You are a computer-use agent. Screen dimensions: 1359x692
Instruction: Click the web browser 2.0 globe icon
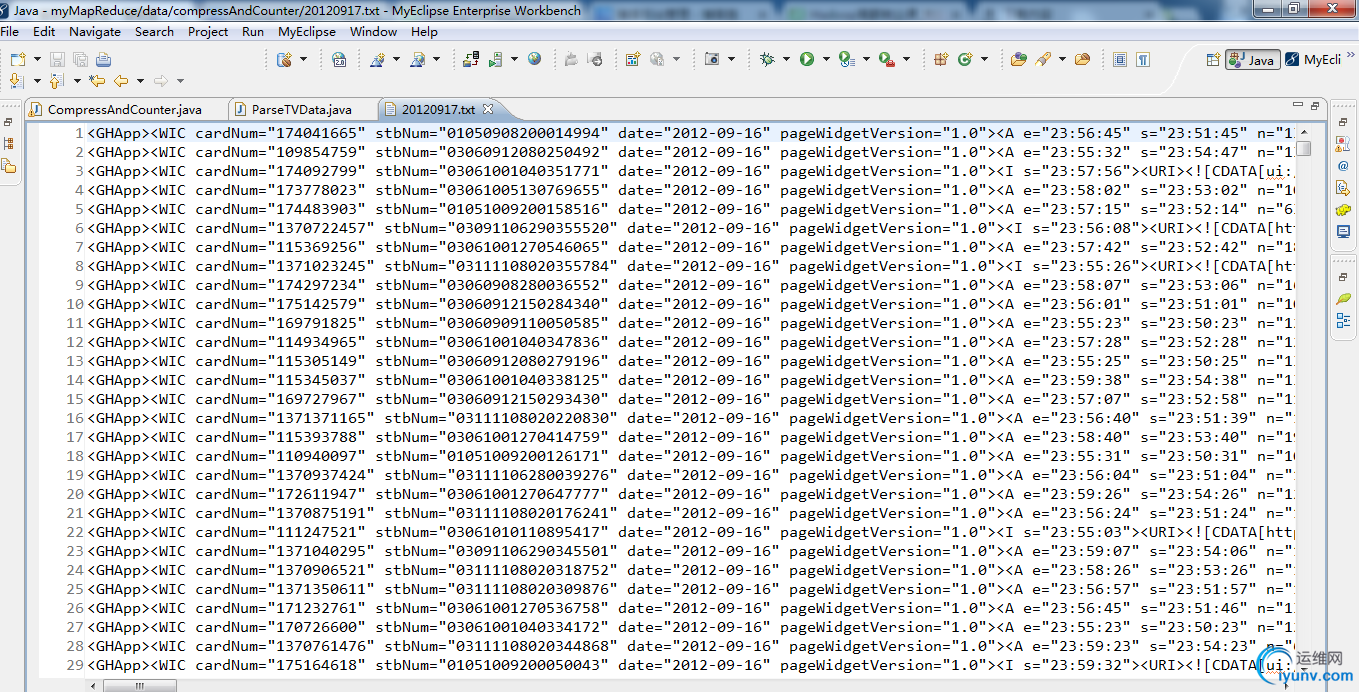click(339, 60)
